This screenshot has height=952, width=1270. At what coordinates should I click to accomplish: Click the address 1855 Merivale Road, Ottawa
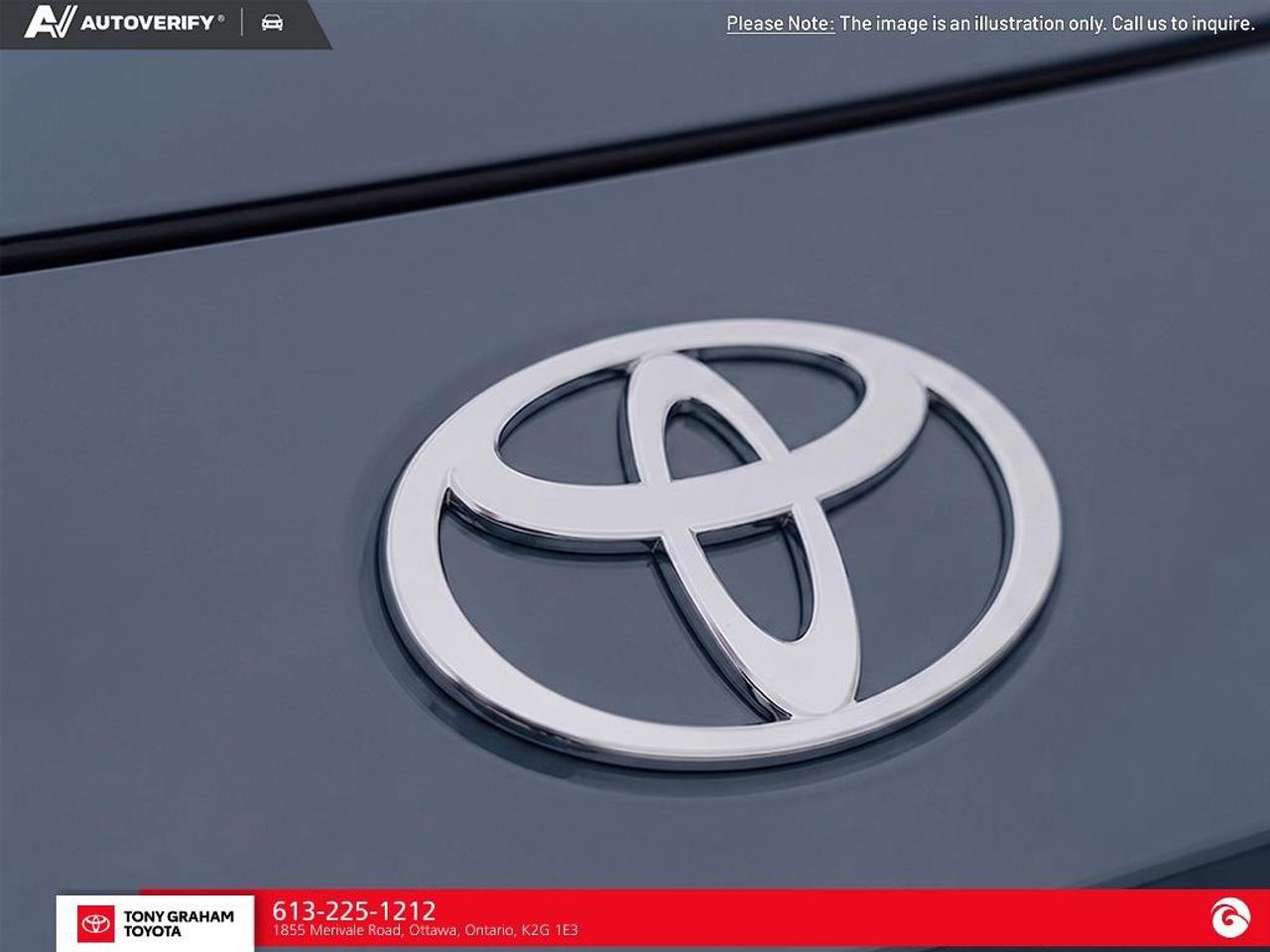425,931
